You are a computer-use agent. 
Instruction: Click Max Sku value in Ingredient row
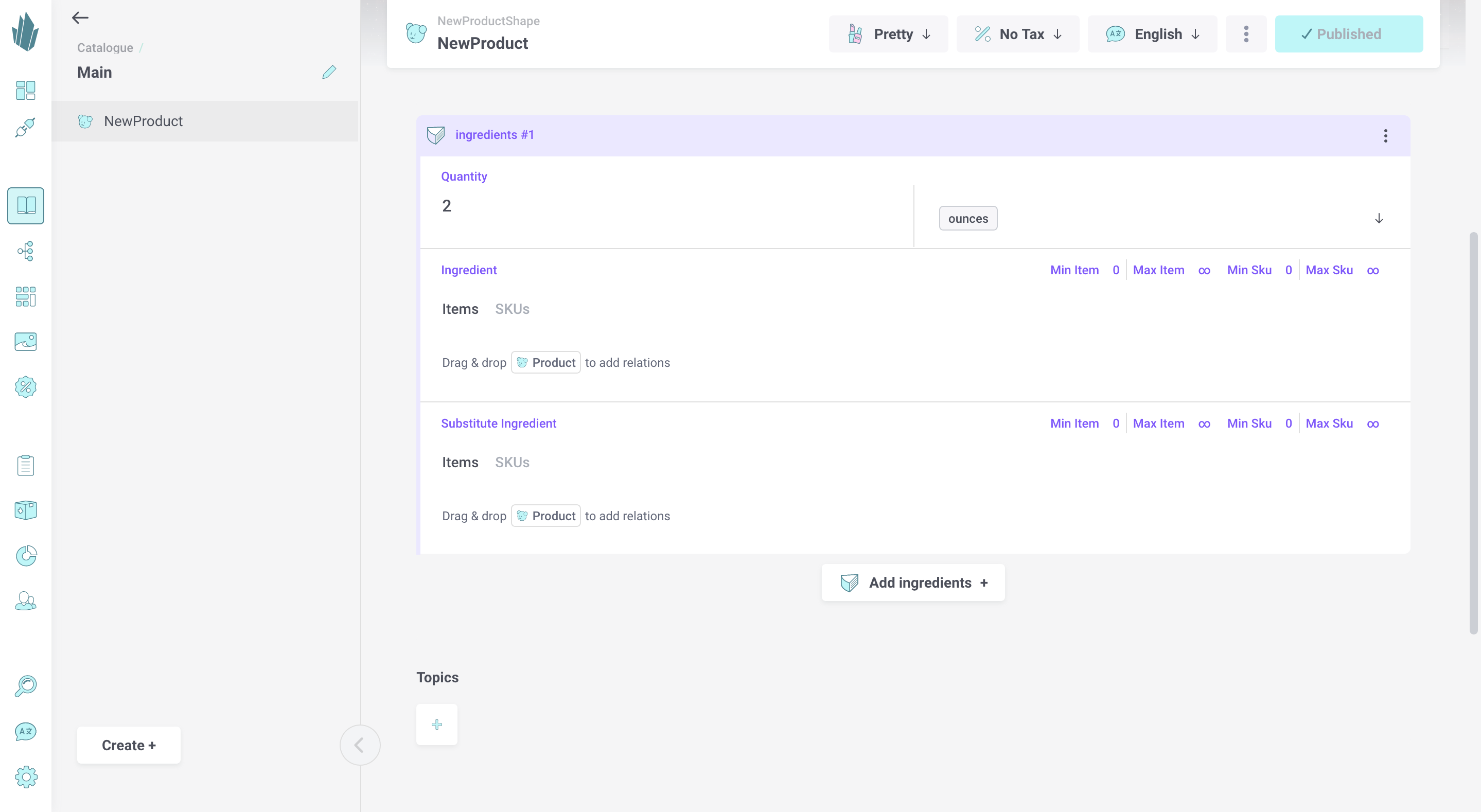[1372, 270]
